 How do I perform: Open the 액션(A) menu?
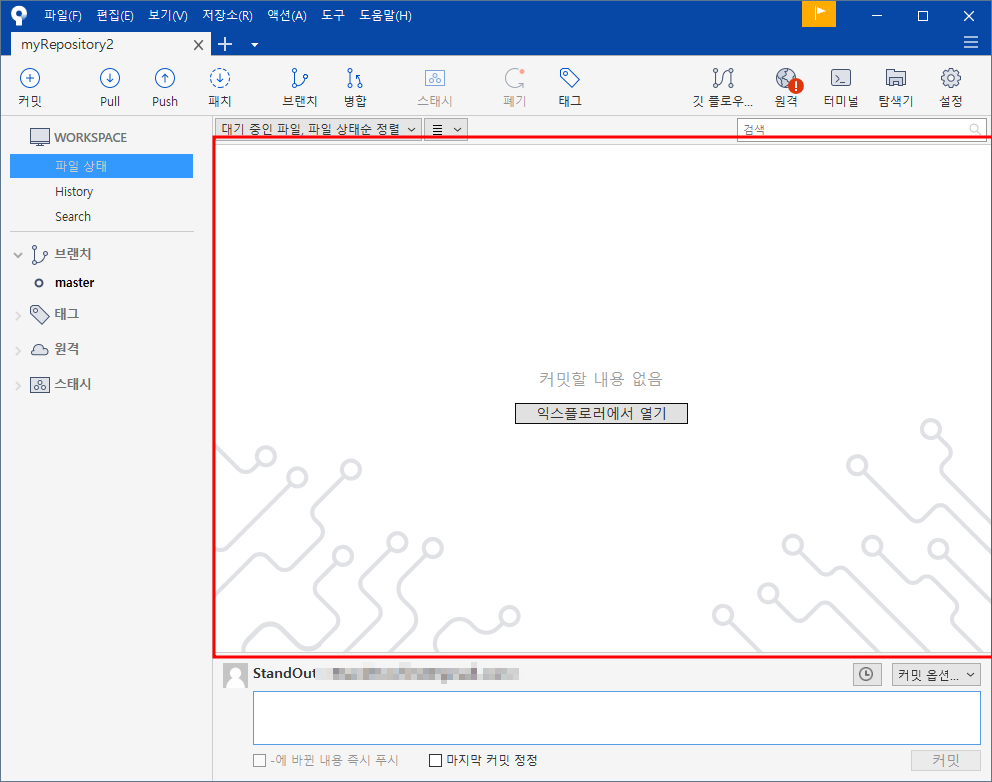tap(287, 15)
